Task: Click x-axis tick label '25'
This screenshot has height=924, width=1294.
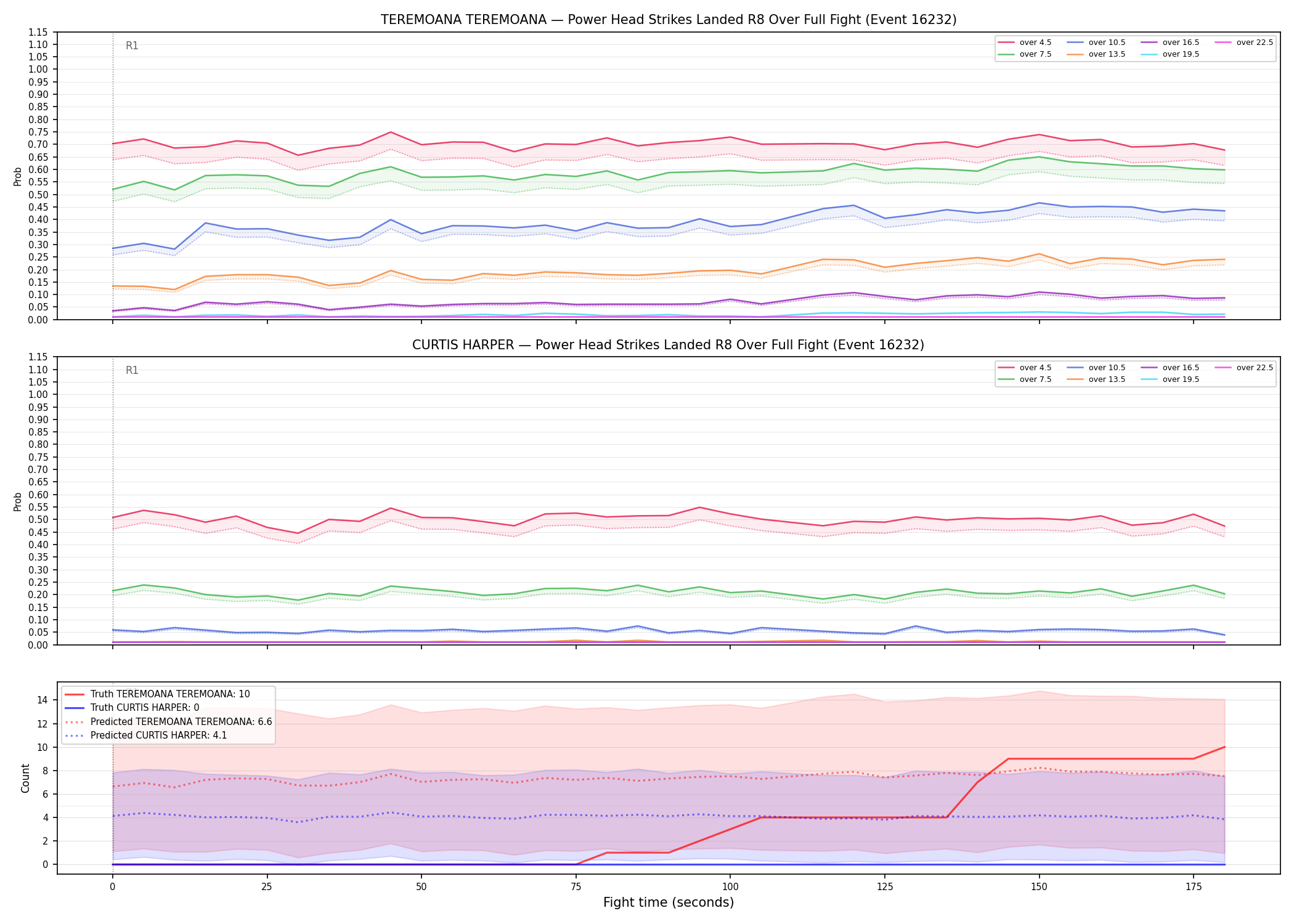Action: (x=267, y=887)
